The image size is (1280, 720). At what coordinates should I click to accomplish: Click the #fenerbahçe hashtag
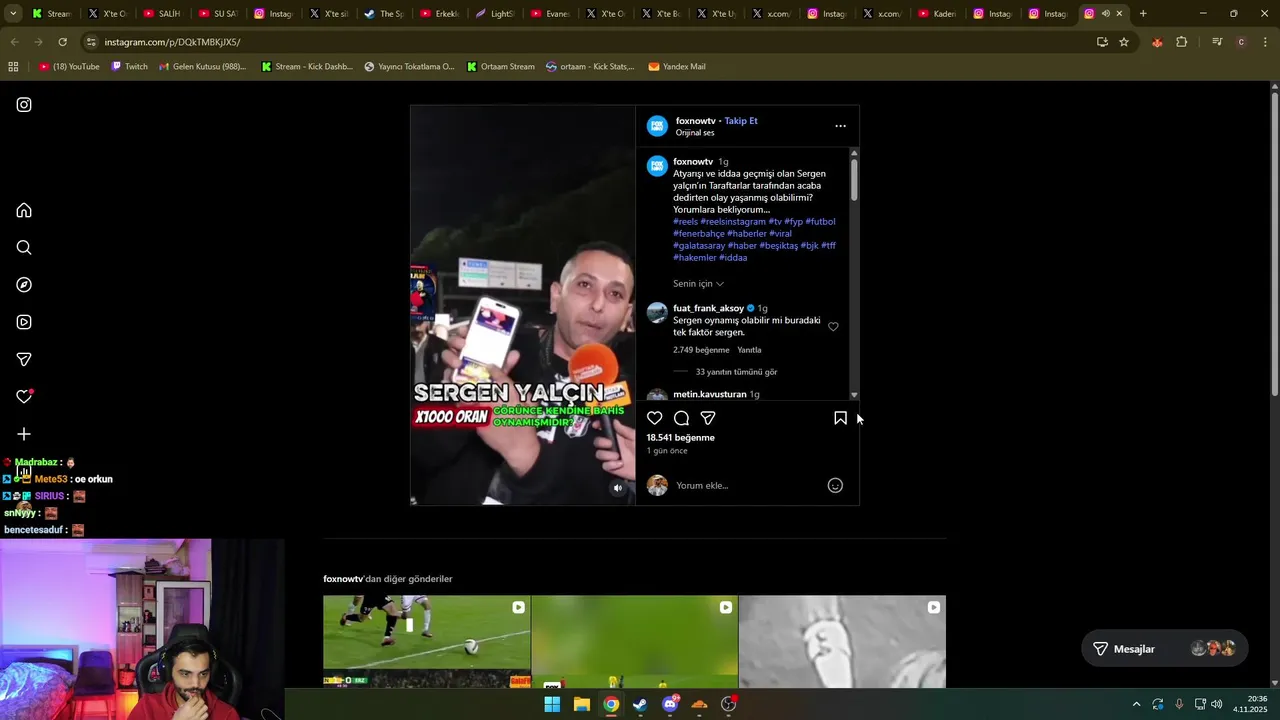tap(699, 234)
